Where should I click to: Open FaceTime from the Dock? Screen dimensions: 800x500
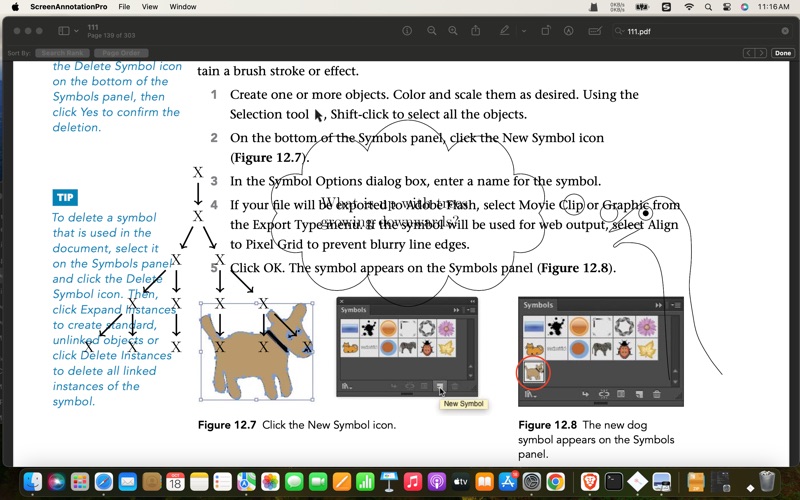[318, 481]
